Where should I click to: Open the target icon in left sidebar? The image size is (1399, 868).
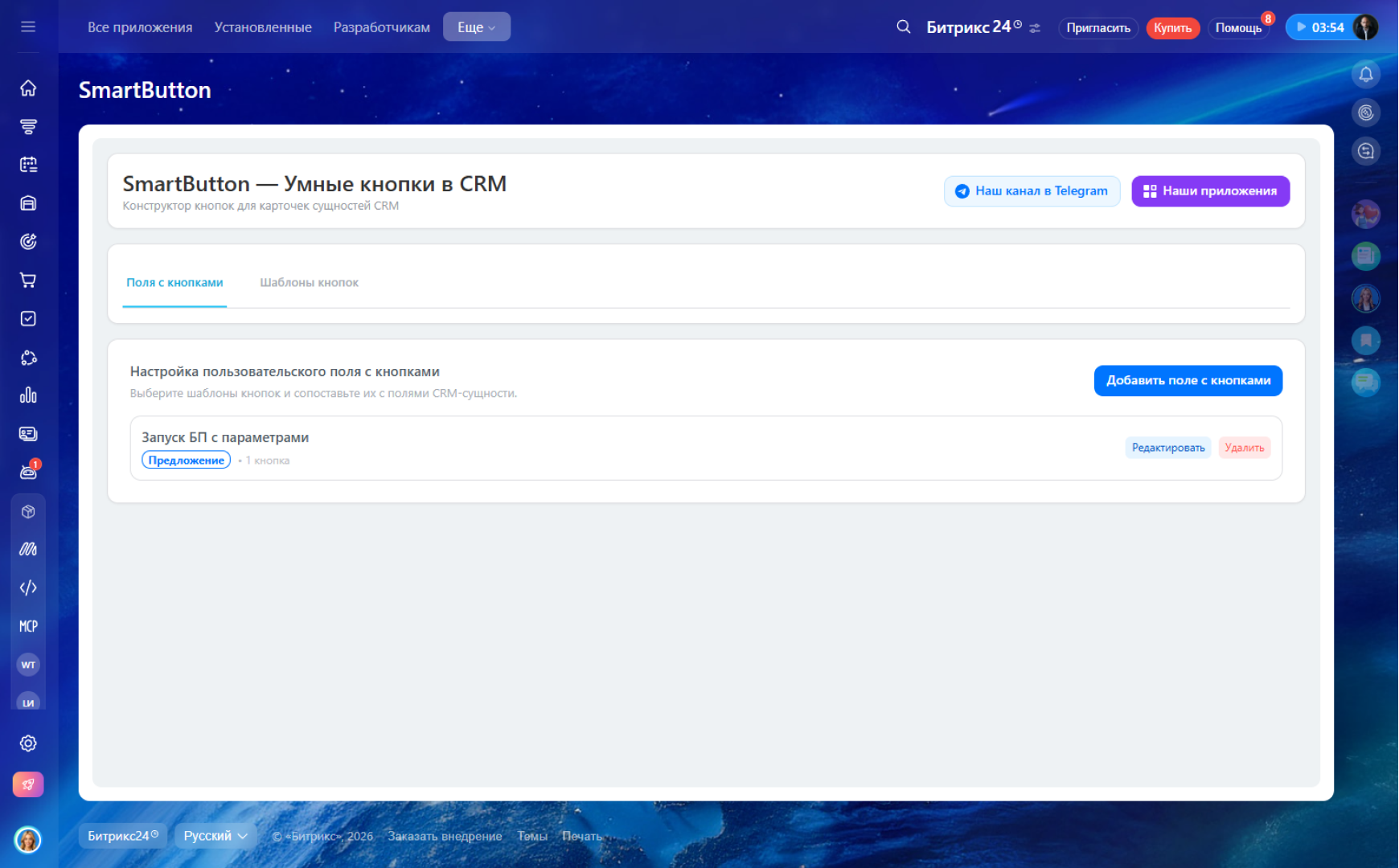tap(28, 241)
